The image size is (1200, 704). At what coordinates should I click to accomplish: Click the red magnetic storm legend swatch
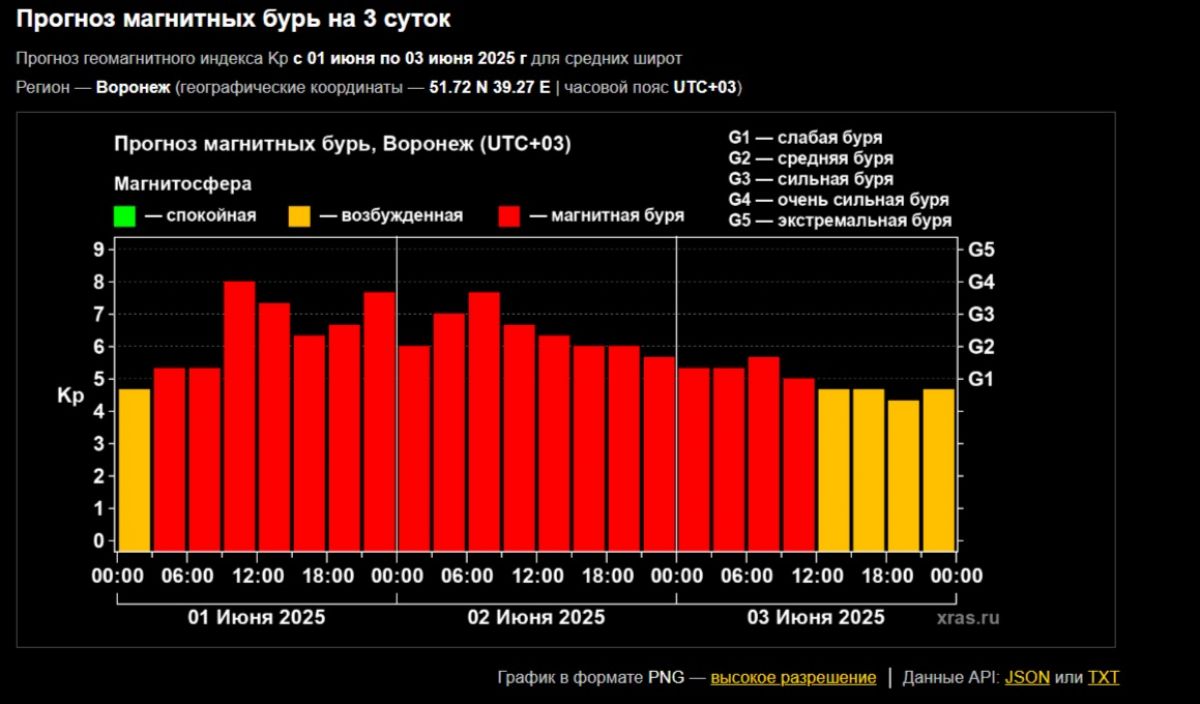(x=509, y=215)
